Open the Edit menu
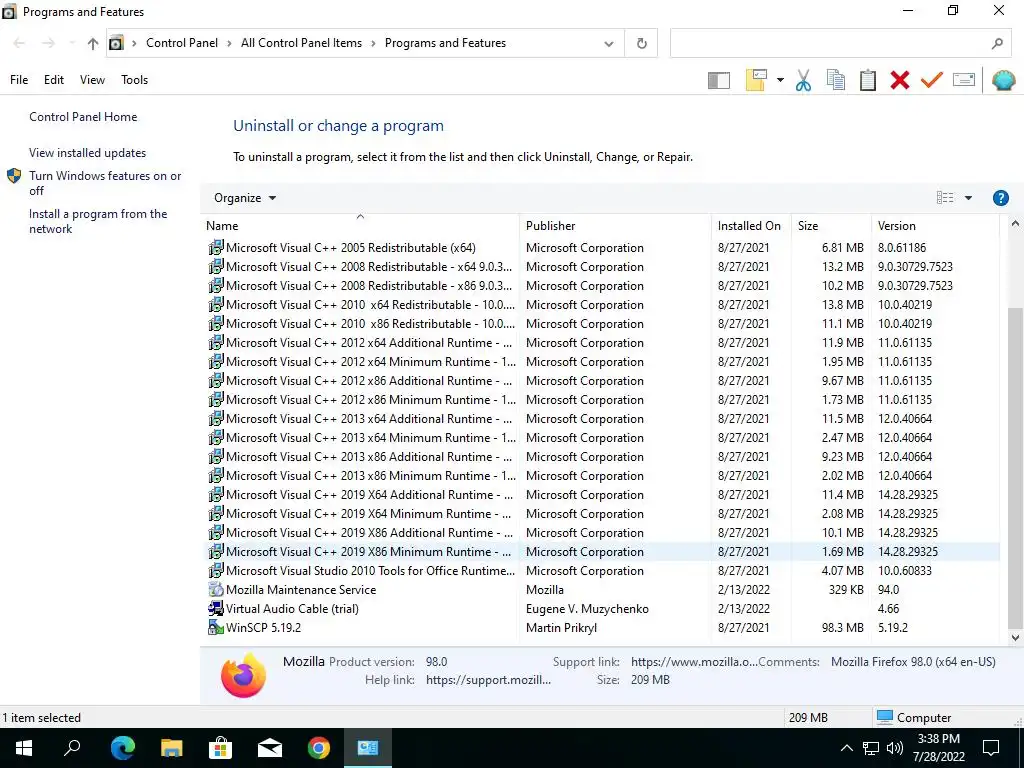 pyautogui.click(x=54, y=80)
